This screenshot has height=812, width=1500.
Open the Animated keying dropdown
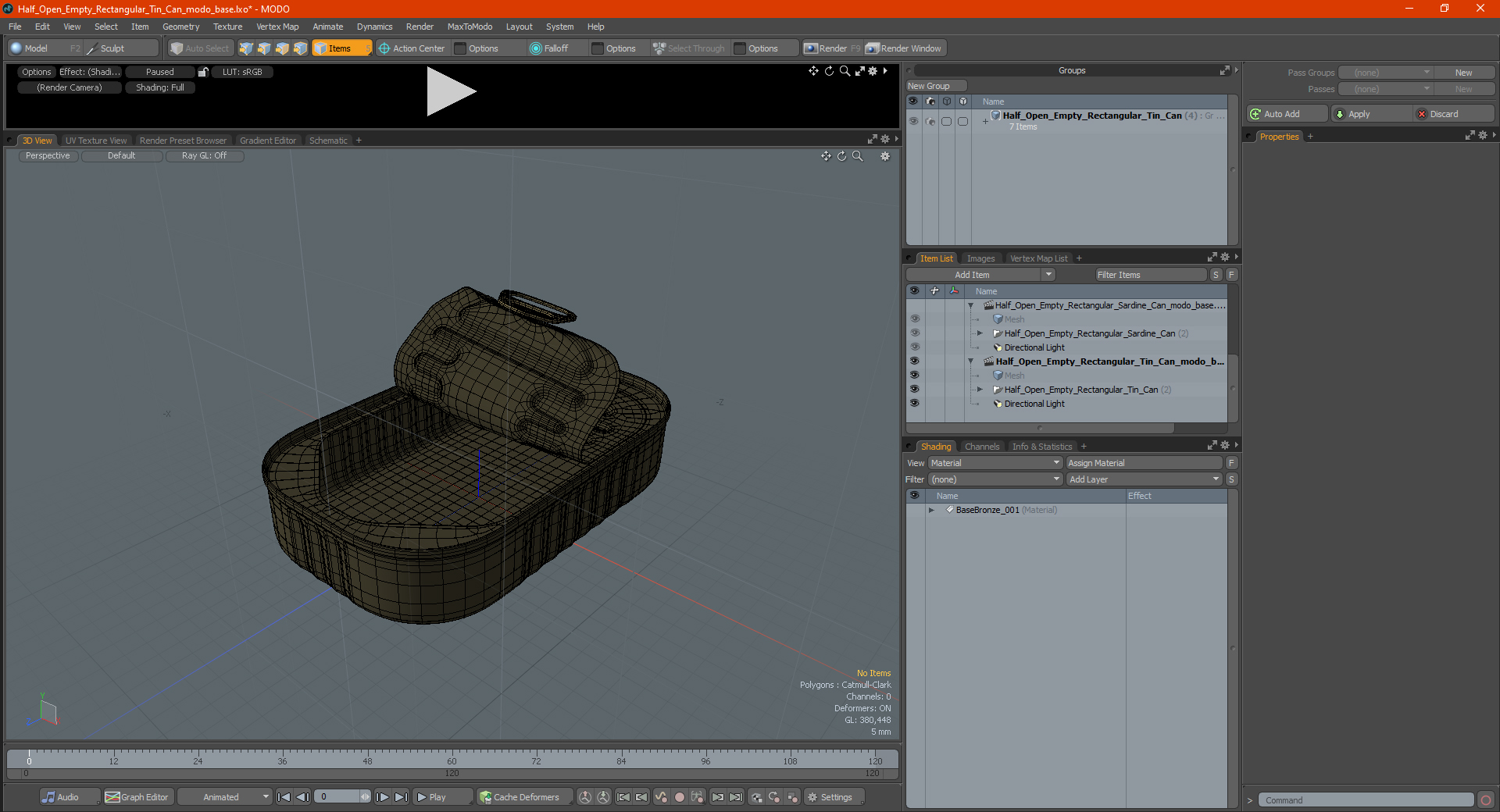click(224, 797)
